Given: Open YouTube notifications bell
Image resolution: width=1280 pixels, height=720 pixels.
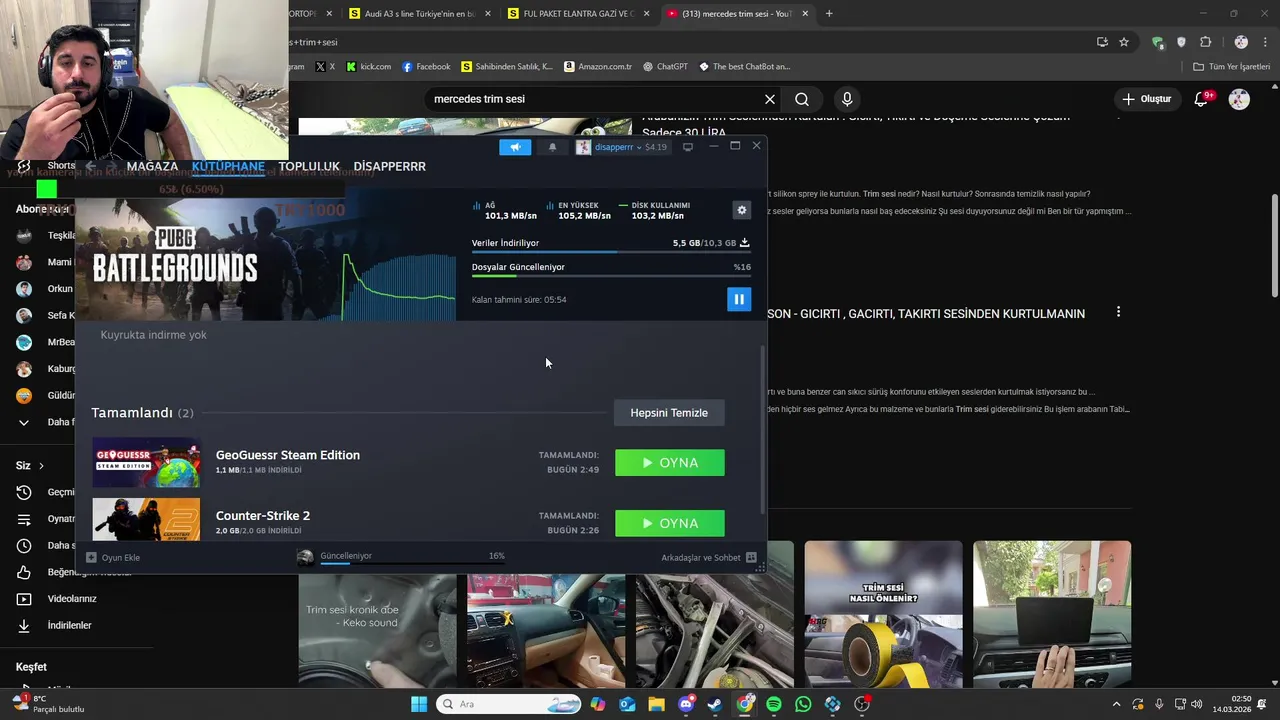Looking at the screenshot, I should 1202,99.
